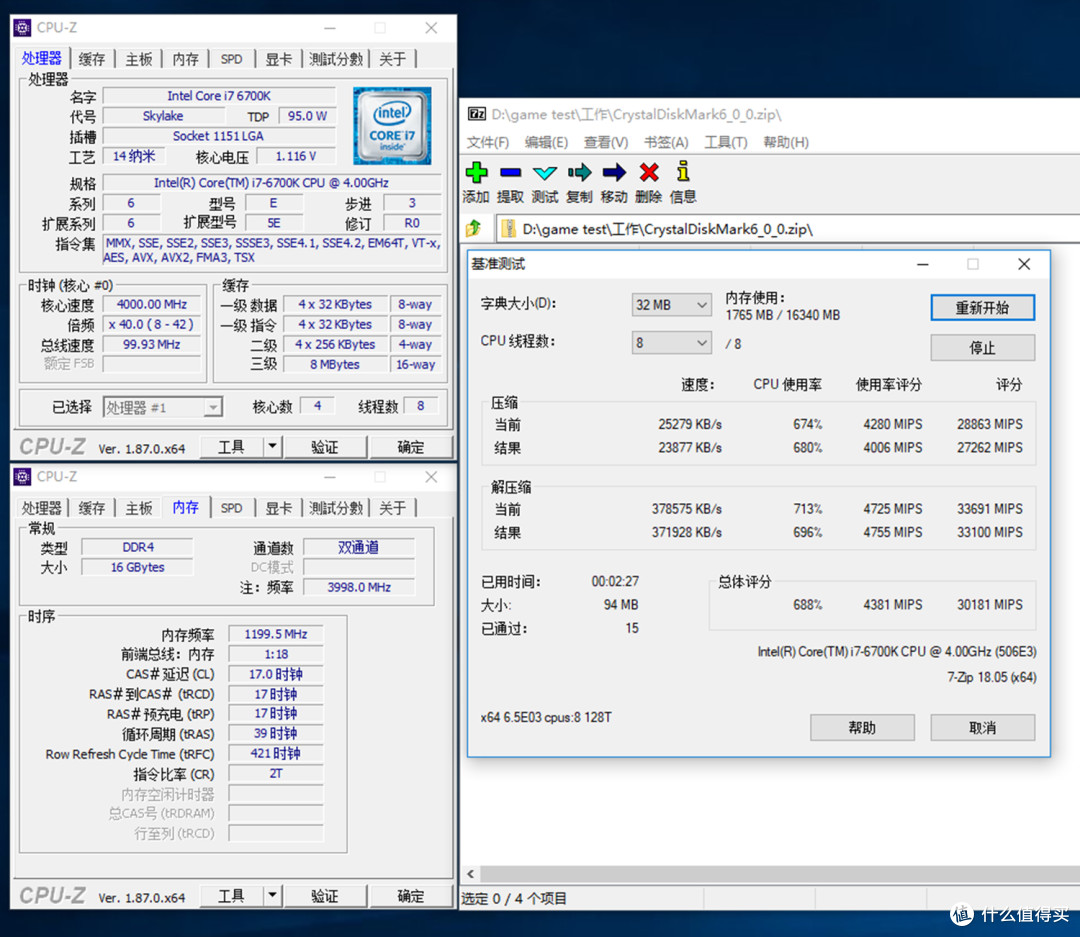Click 验证 button in top CPU-Z
This screenshot has width=1080, height=937.
pyautogui.click(x=325, y=446)
